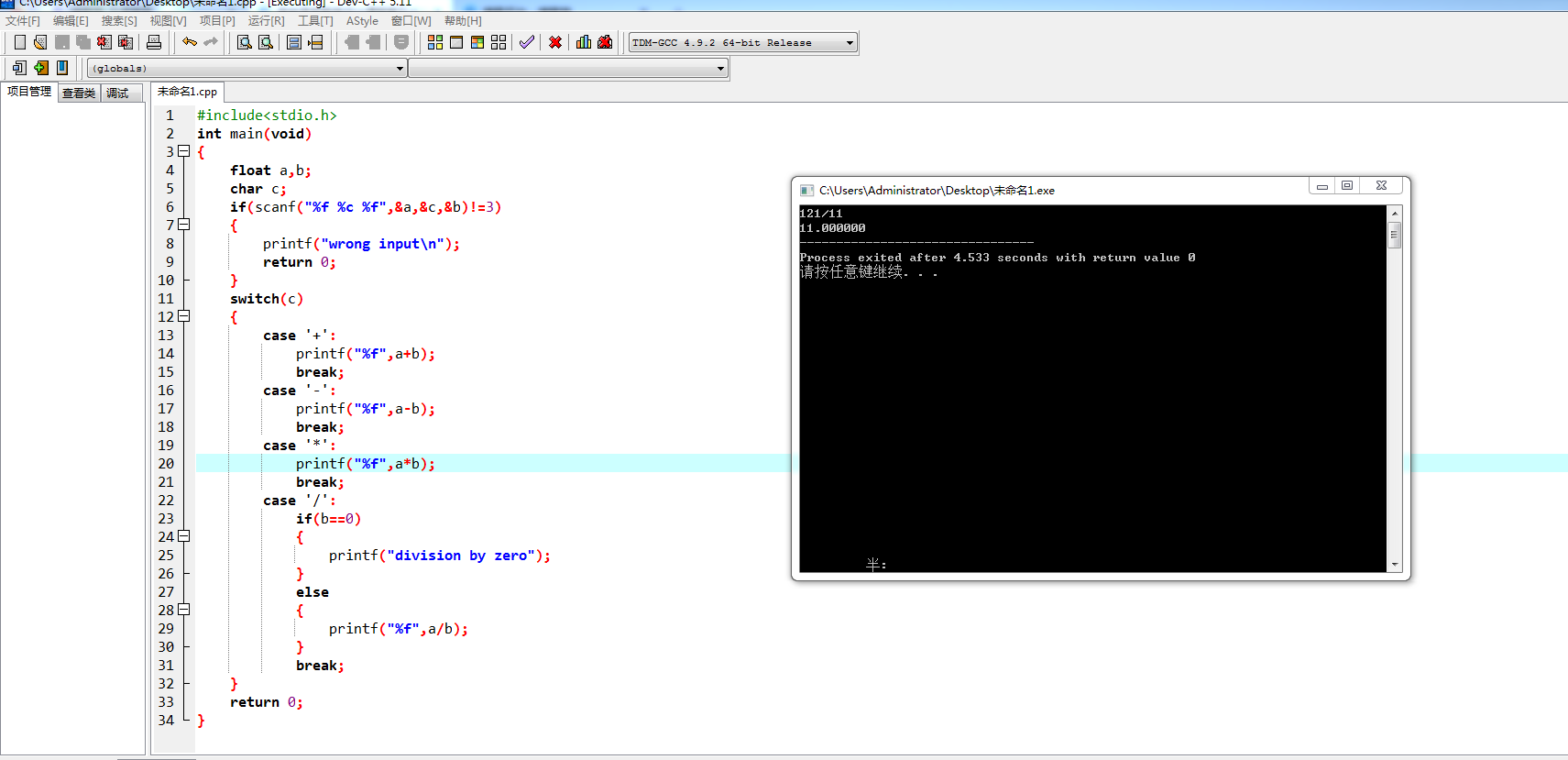This screenshot has width=1568, height=760.
Task: Collapse the code fold at line 3
Action: [x=184, y=151]
